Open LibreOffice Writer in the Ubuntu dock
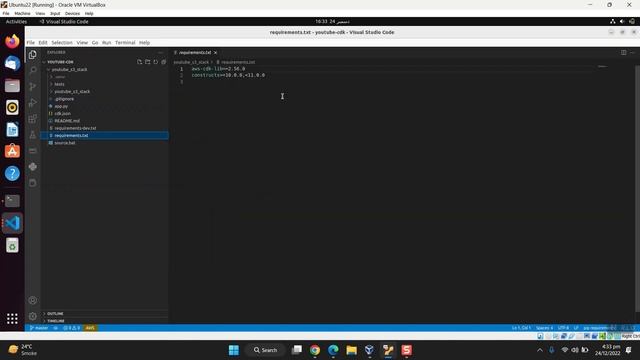 pos(12,130)
